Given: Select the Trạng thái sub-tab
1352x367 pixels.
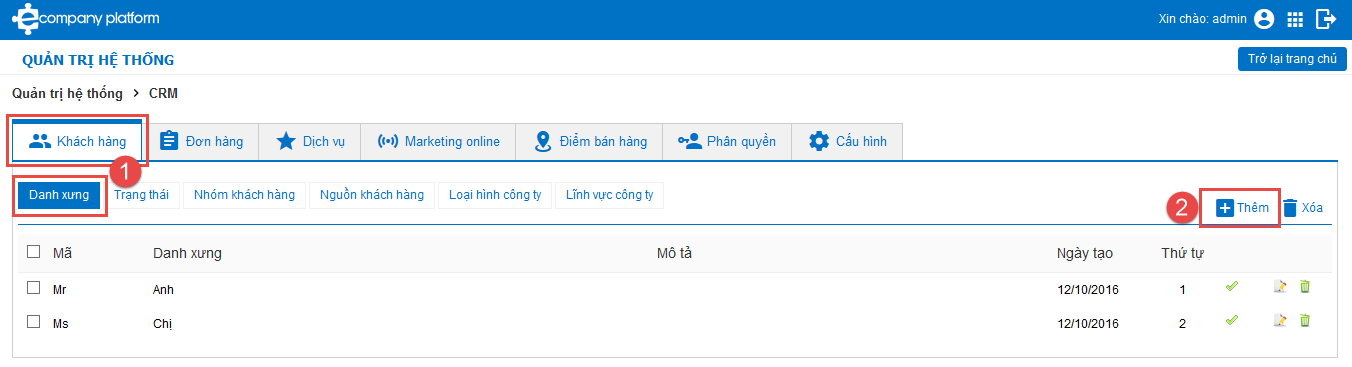Looking at the screenshot, I should (x=141, y=195).
